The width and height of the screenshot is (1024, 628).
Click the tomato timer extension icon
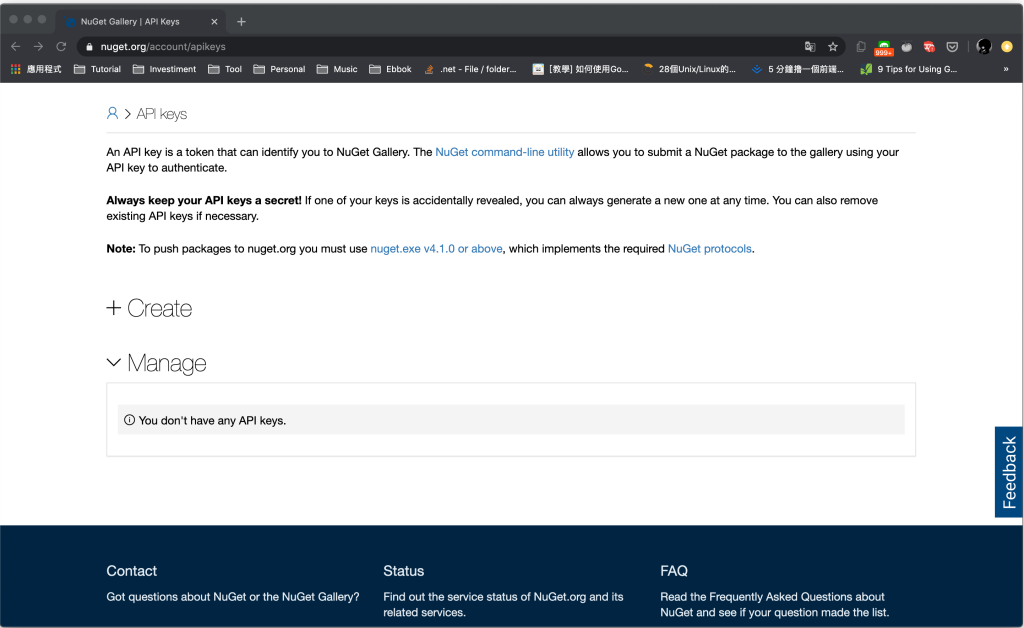click(906, 46)
